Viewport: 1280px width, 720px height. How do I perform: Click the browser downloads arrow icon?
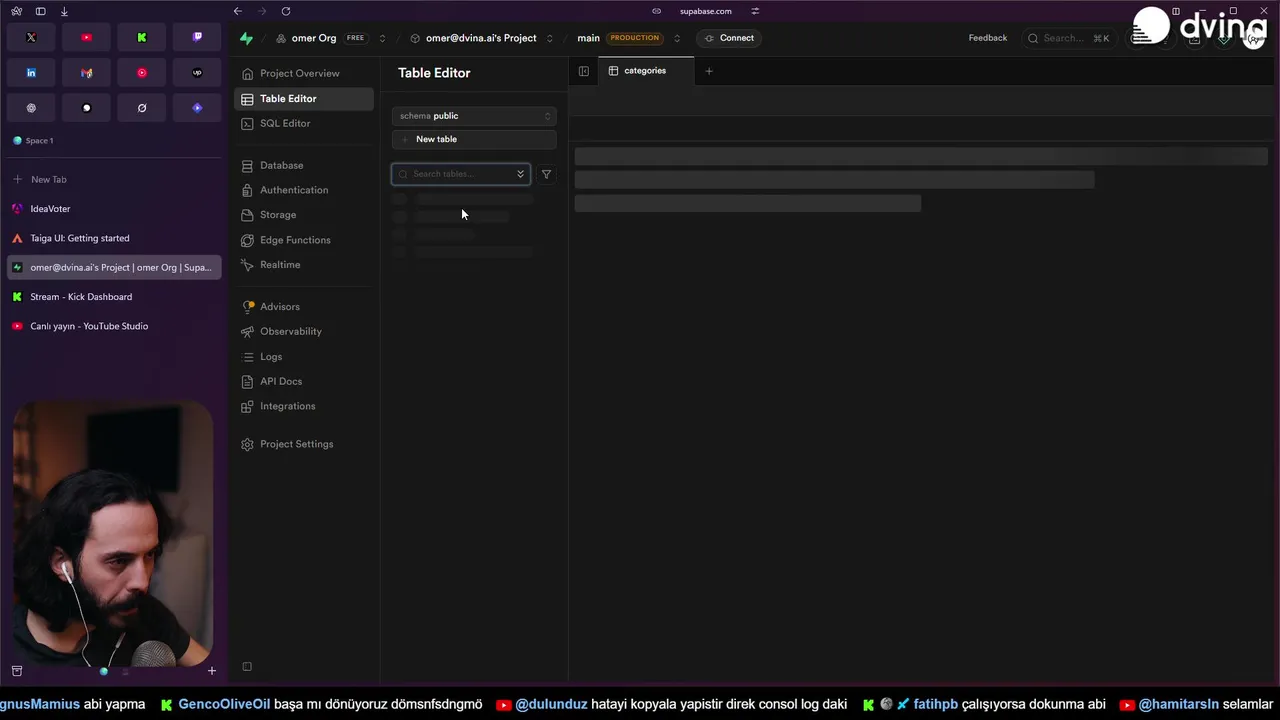[64, 11]
